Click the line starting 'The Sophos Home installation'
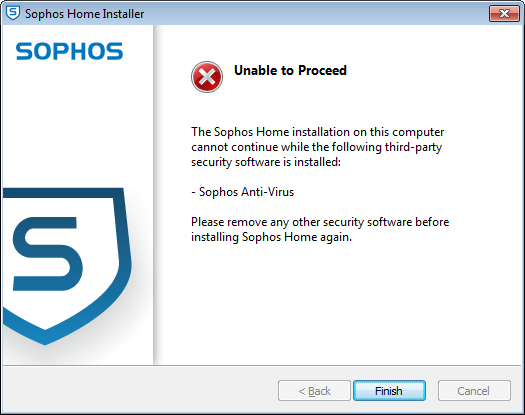 click(317, 132)
